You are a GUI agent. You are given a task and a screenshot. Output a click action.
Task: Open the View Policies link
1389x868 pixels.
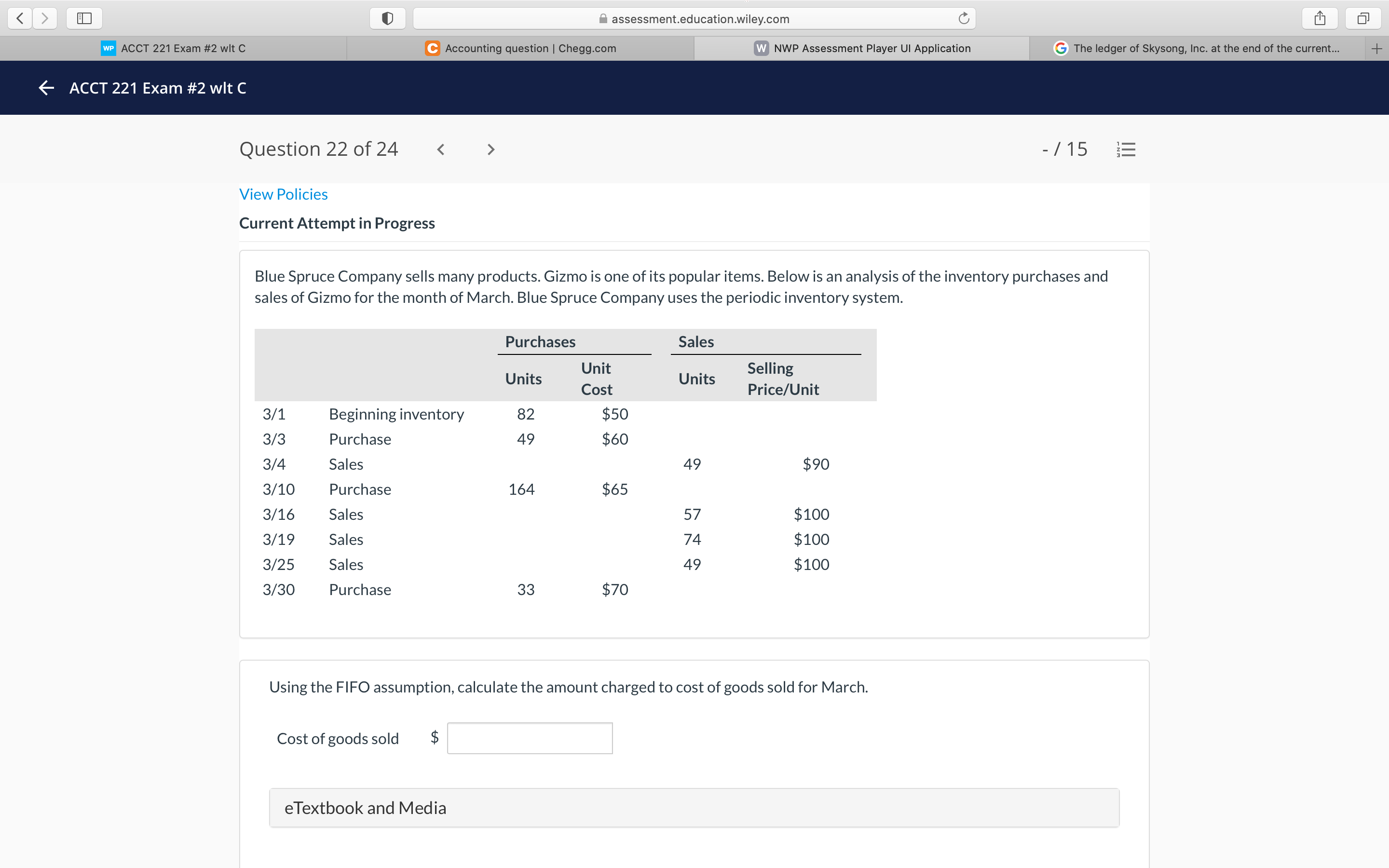coord(283,194)
